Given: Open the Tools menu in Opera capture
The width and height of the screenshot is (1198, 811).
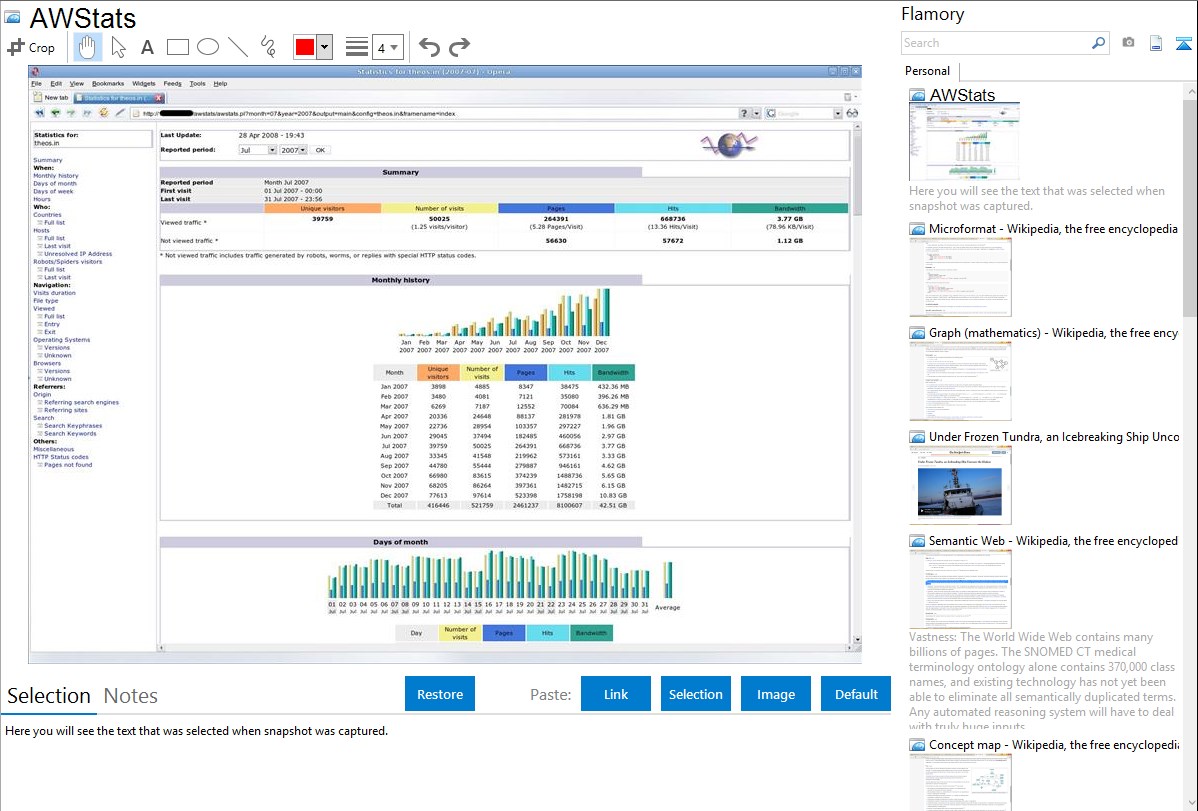Looking at the screenshot, I should (197, 84).
